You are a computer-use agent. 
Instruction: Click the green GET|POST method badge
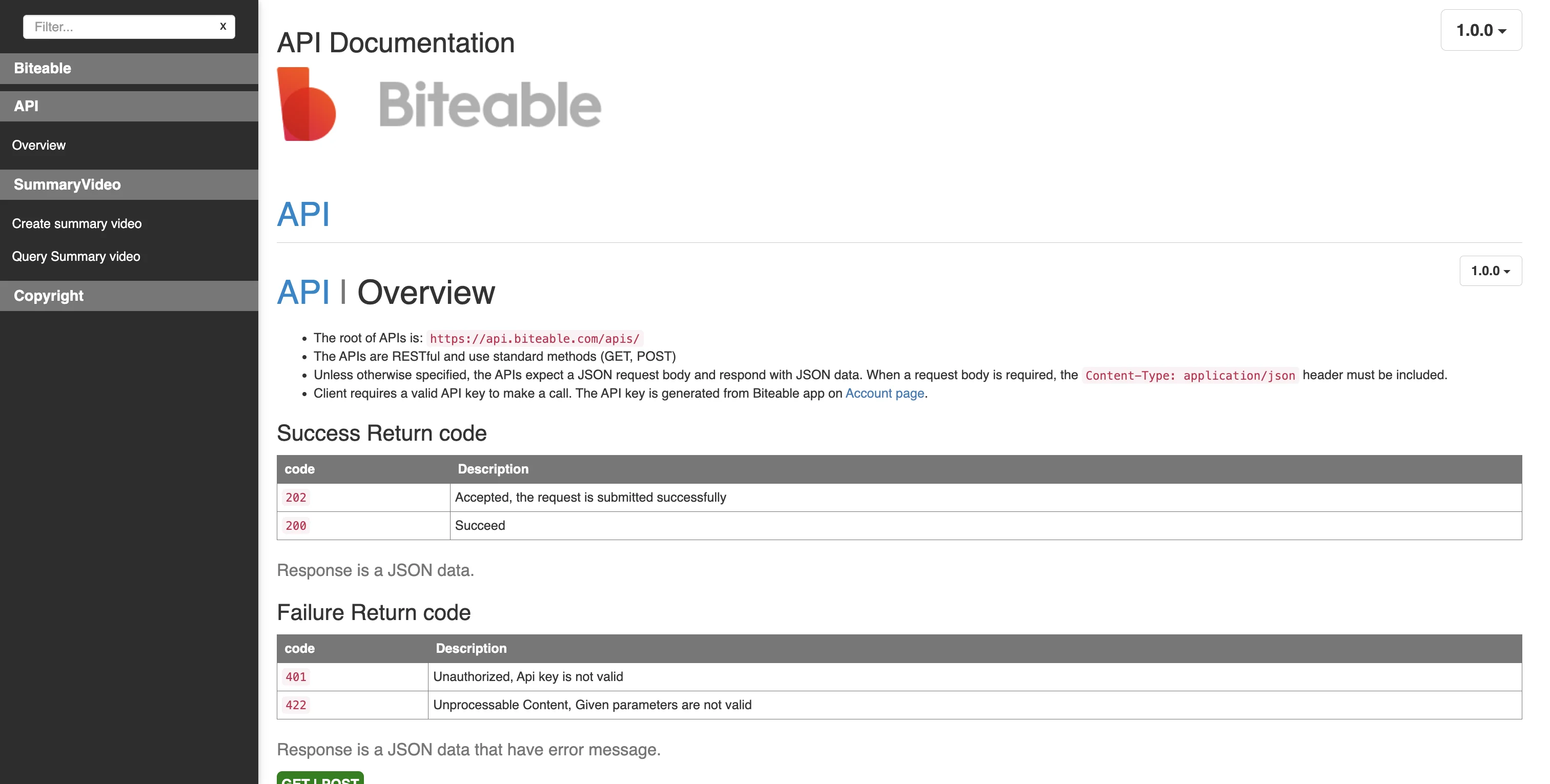point(319,779)
